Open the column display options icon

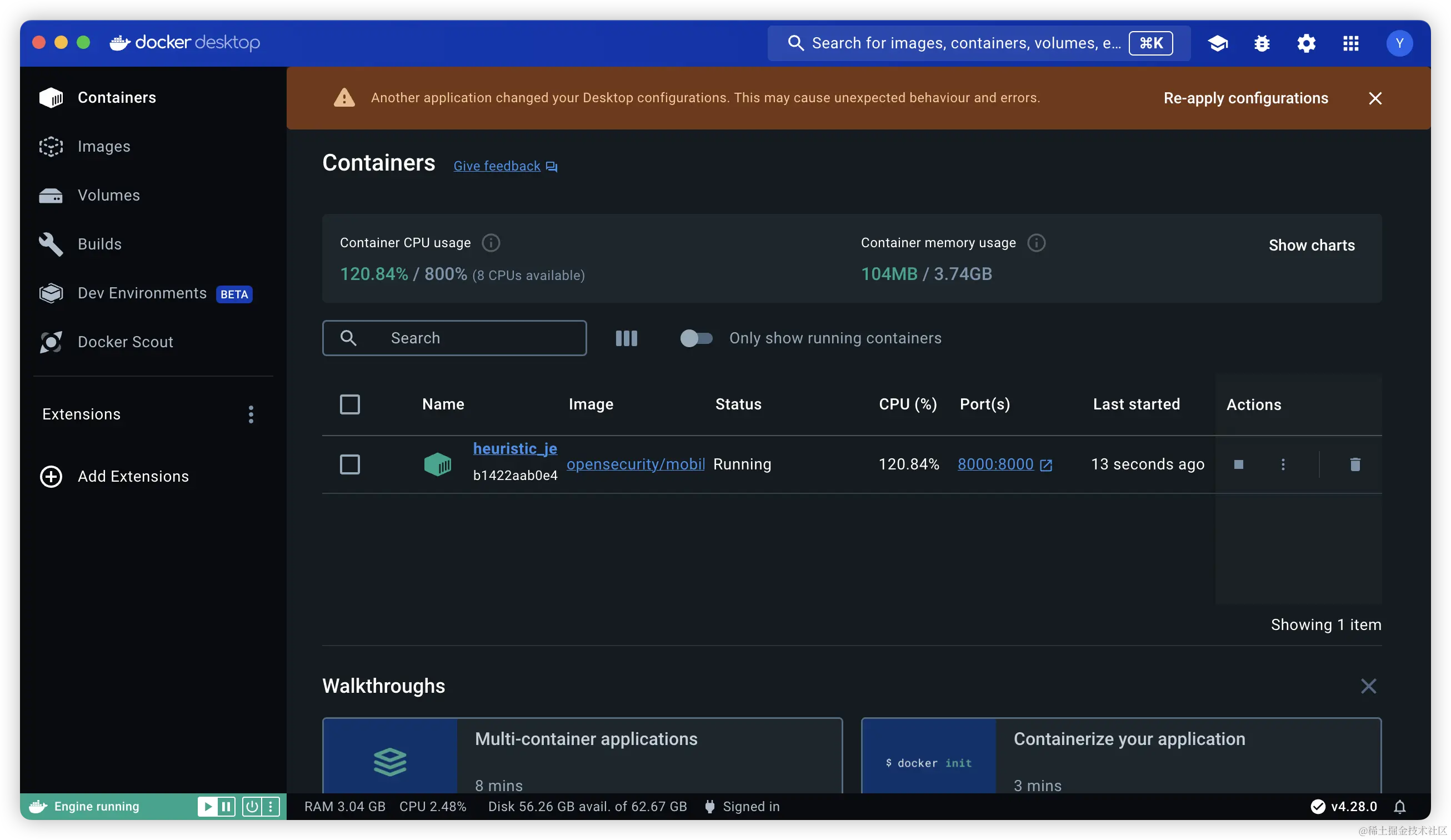626,338
